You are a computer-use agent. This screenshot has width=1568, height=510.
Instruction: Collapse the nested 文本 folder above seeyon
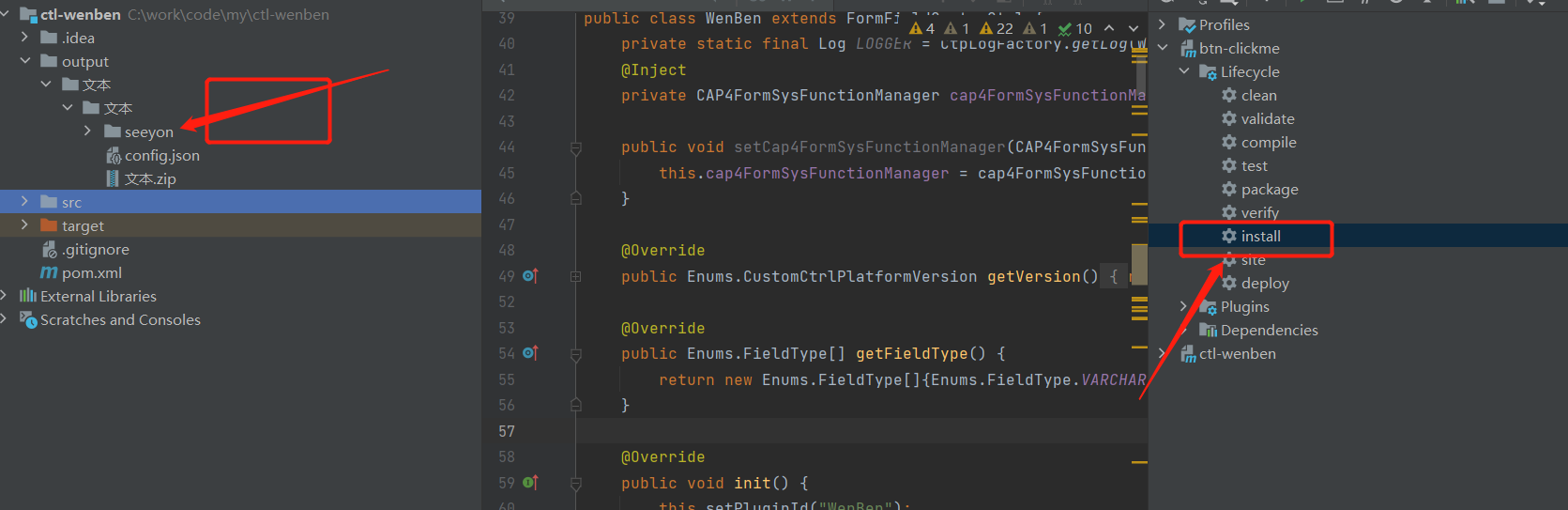click(68, 108)
